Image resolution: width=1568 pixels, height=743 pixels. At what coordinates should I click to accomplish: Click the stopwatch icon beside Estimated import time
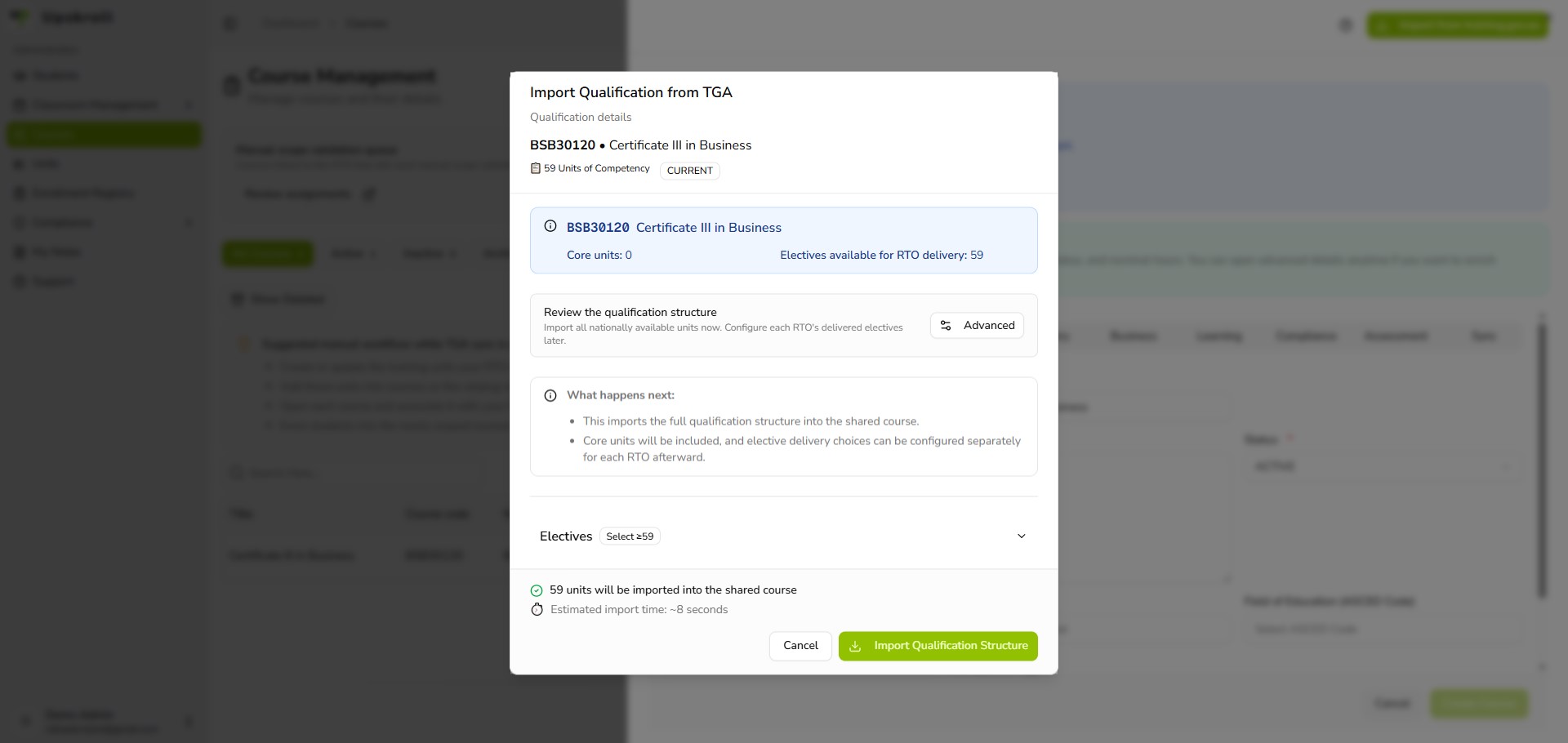point(537,610)
